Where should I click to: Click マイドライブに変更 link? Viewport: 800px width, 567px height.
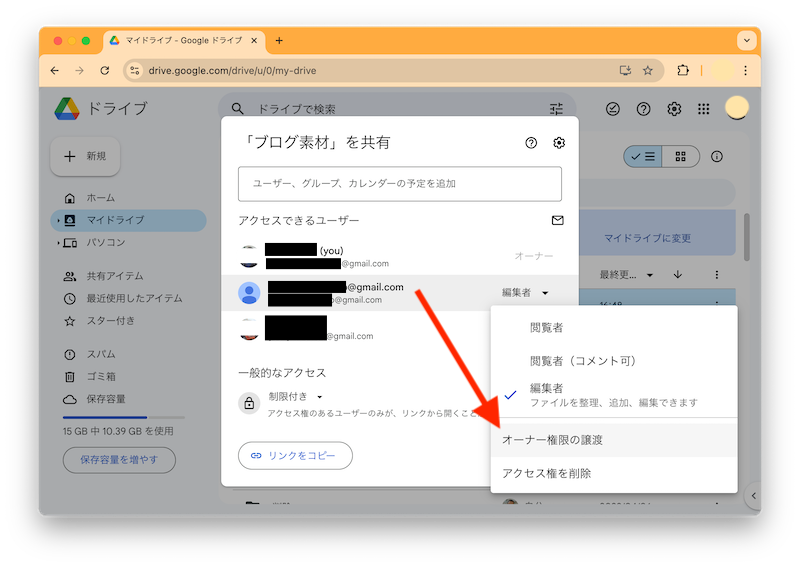647,238
